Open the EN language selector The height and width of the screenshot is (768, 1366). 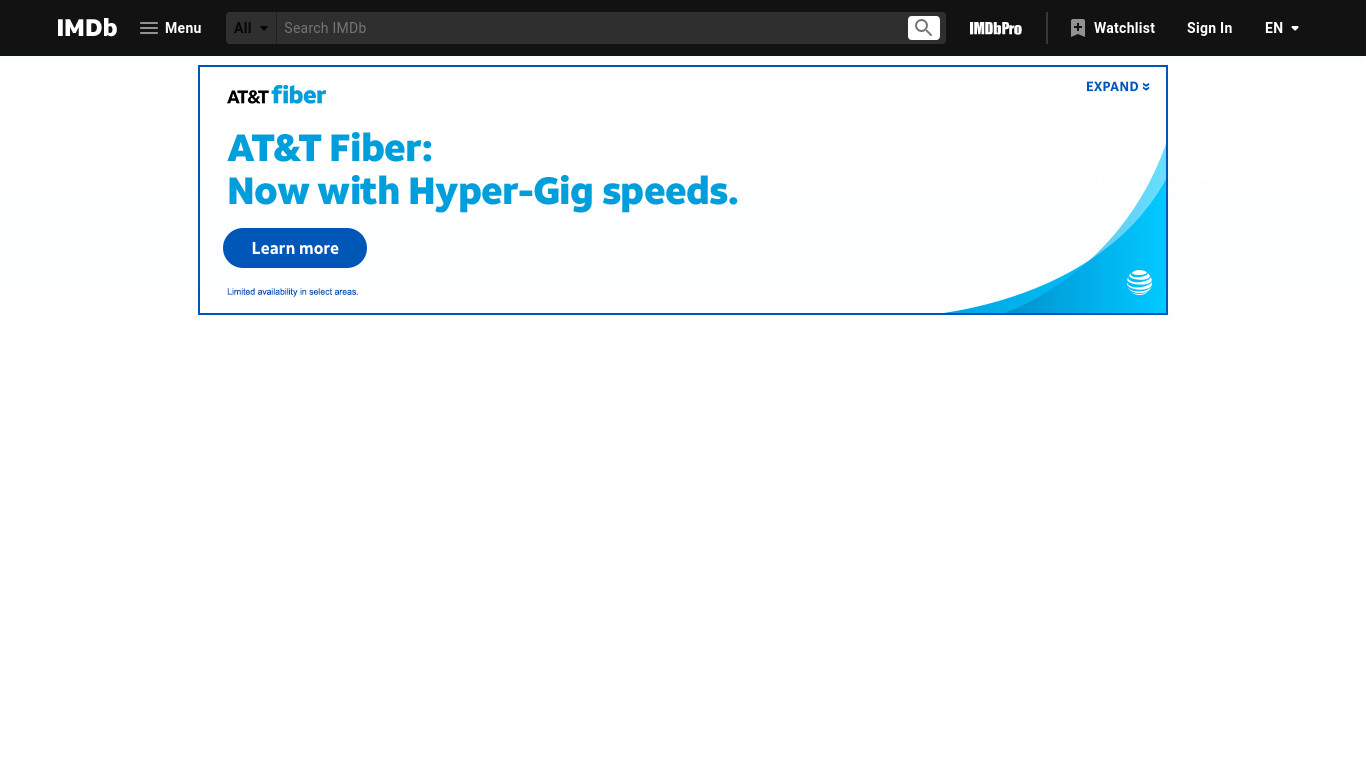1282,28
